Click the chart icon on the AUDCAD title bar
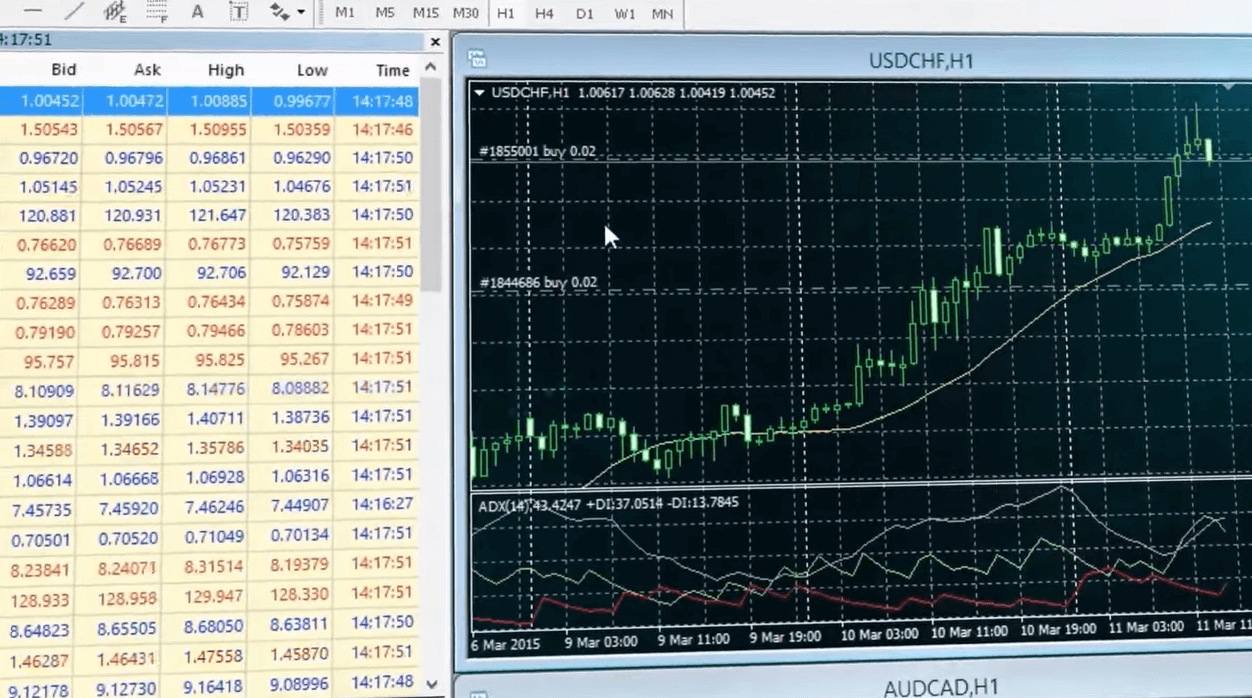The height and width of the screenshot is (698, 1252). (x=479, y=688)
